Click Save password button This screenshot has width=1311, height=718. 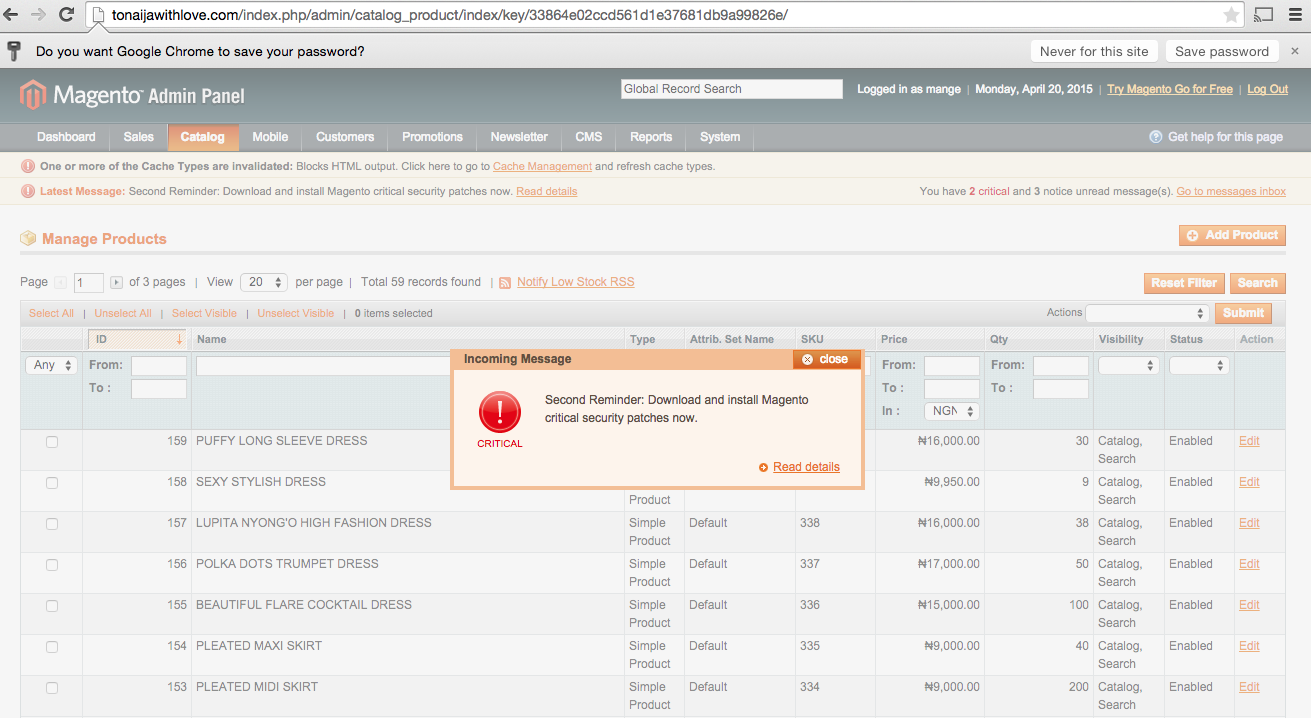tap(1222, 51)
